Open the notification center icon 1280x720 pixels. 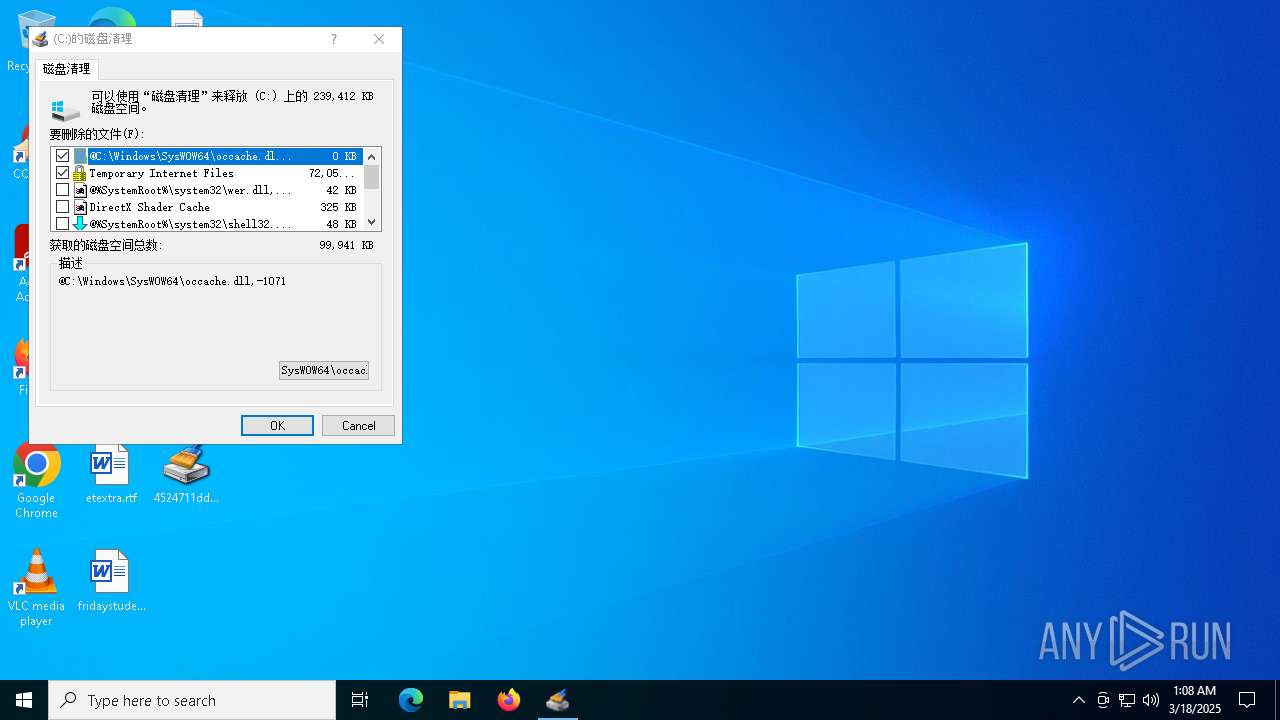click(x=1247, y=700)
